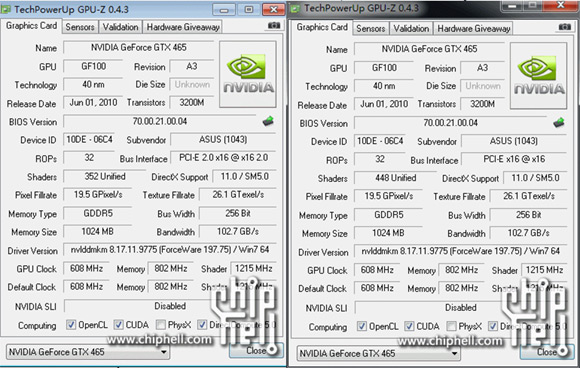This screenshot has width=580, height=368.
Task: Click PCI-E x16 @ x16 field in right window
Action: (x=514, y=159)
